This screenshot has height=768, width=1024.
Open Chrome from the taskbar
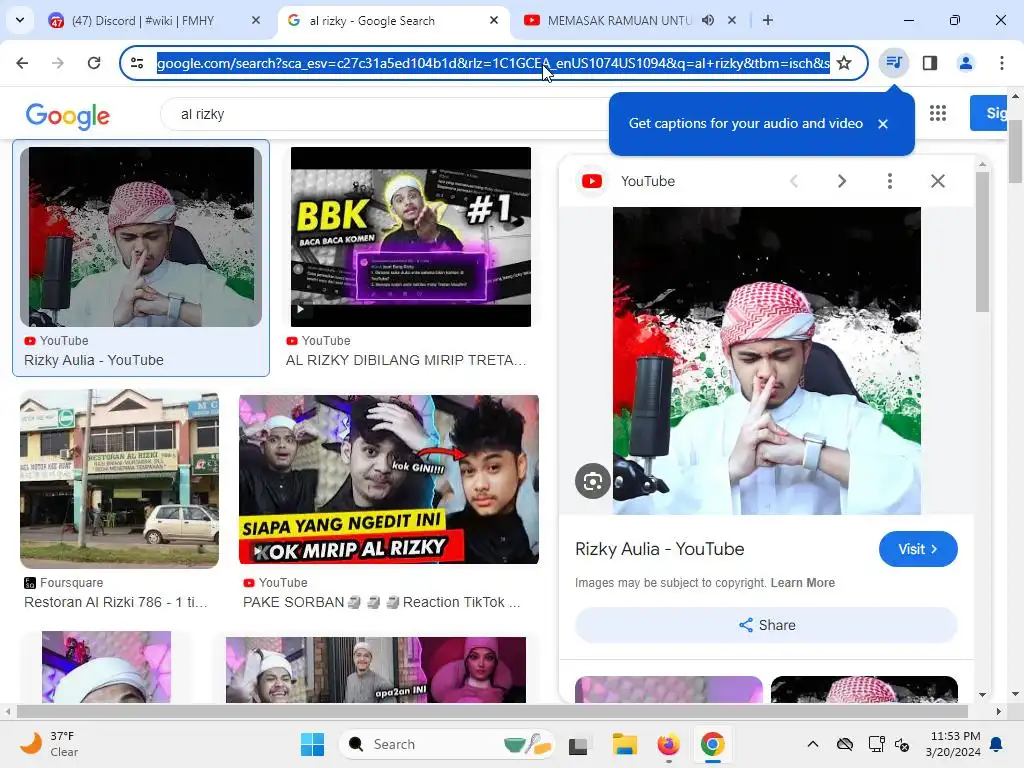(712, 744)
